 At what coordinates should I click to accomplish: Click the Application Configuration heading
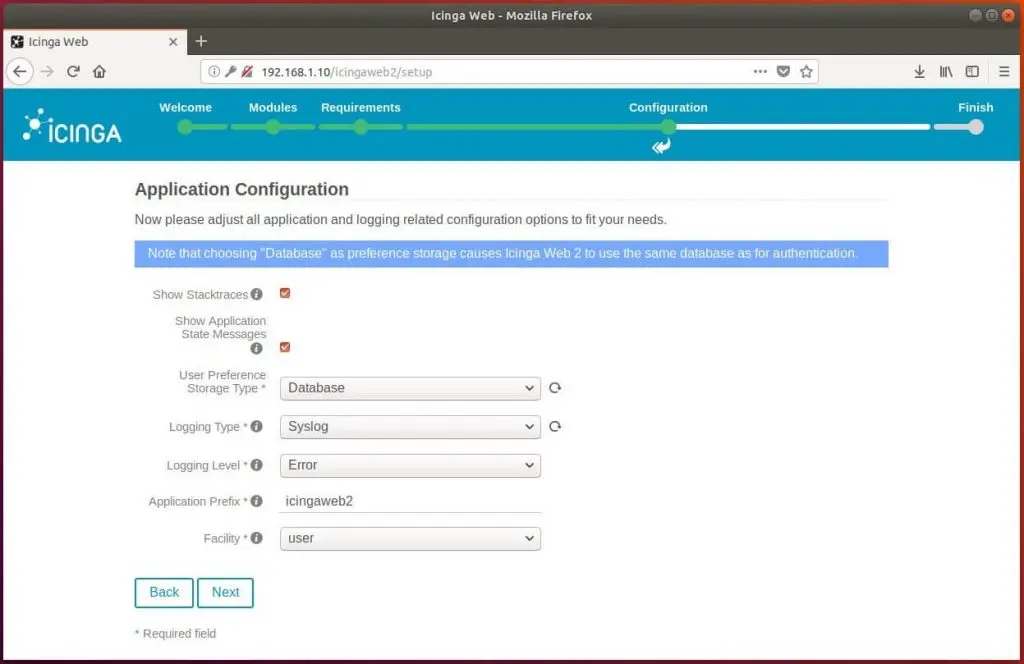point(242,189)
